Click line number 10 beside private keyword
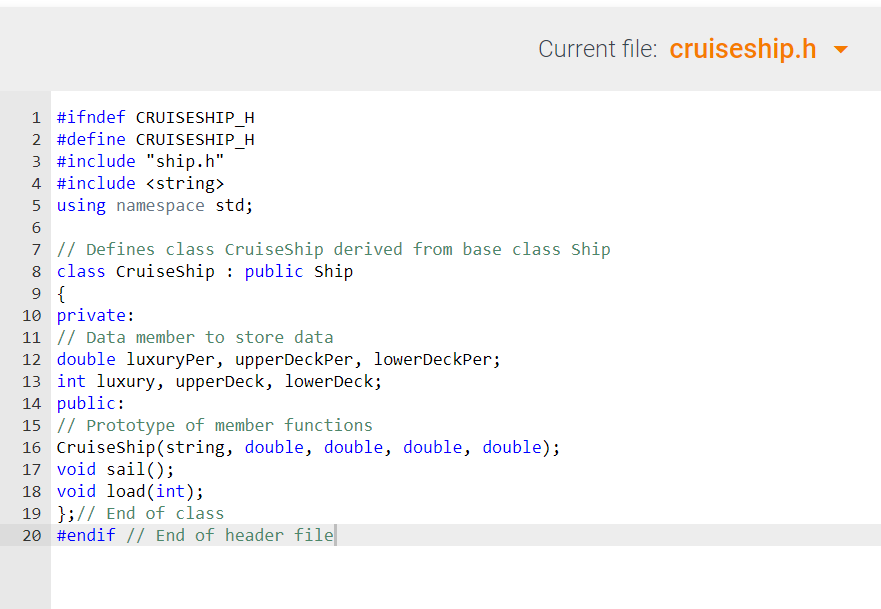881x609 pixels. pos(31,315)
